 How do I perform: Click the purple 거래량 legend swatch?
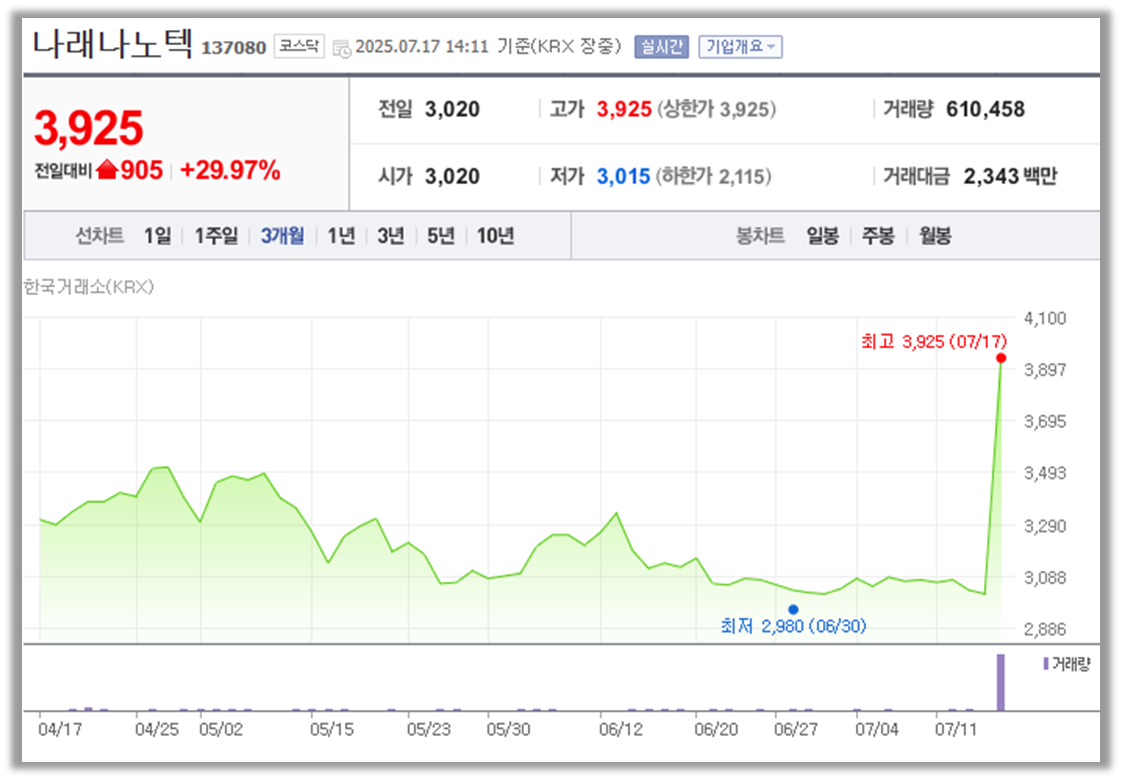pyautogui.click(x=1045, y=664)
